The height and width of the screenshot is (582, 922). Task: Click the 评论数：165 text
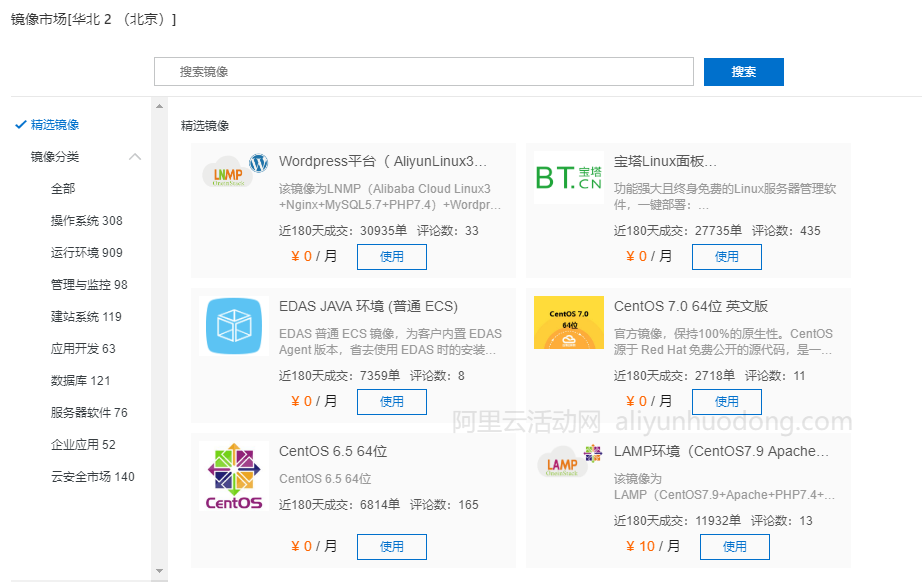444,504
